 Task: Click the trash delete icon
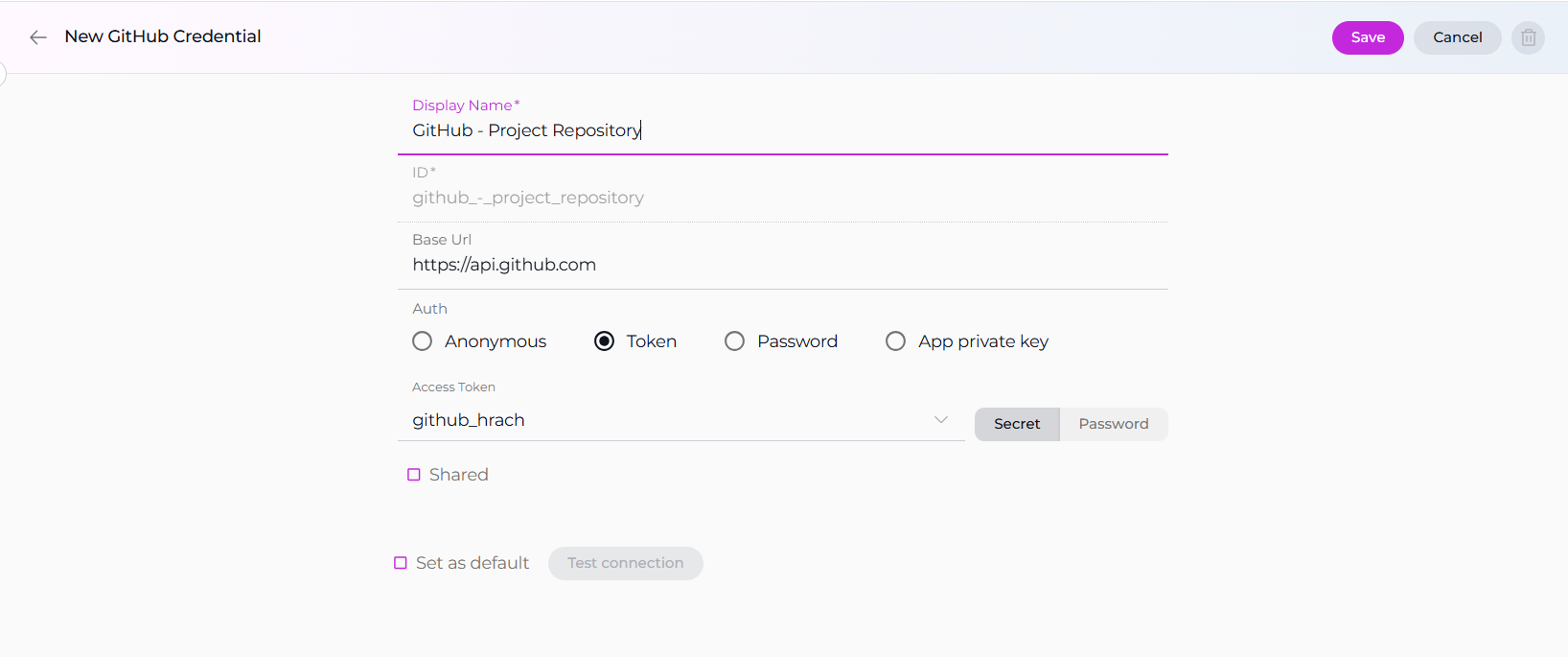(1528, 37)
